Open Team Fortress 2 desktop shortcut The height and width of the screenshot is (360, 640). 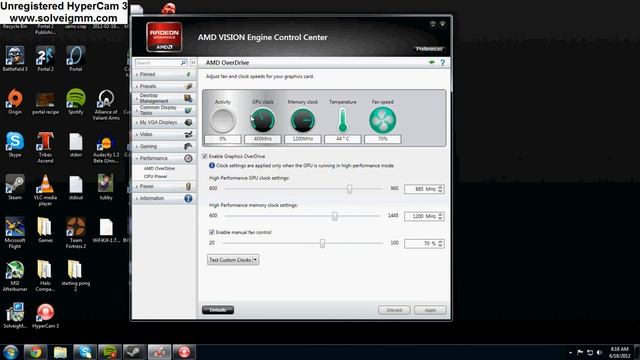pyautogui.click(x=76, y=233)
